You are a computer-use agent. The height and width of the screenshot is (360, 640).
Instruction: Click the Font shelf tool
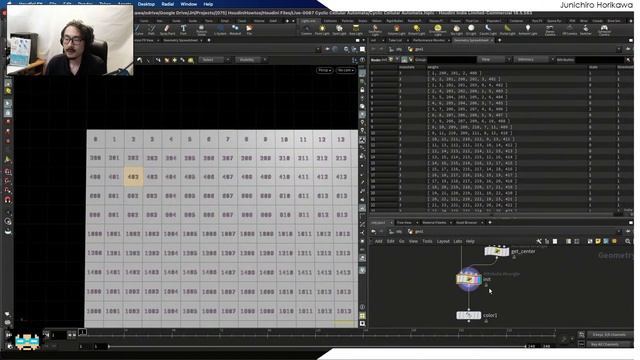coord(183,29)
